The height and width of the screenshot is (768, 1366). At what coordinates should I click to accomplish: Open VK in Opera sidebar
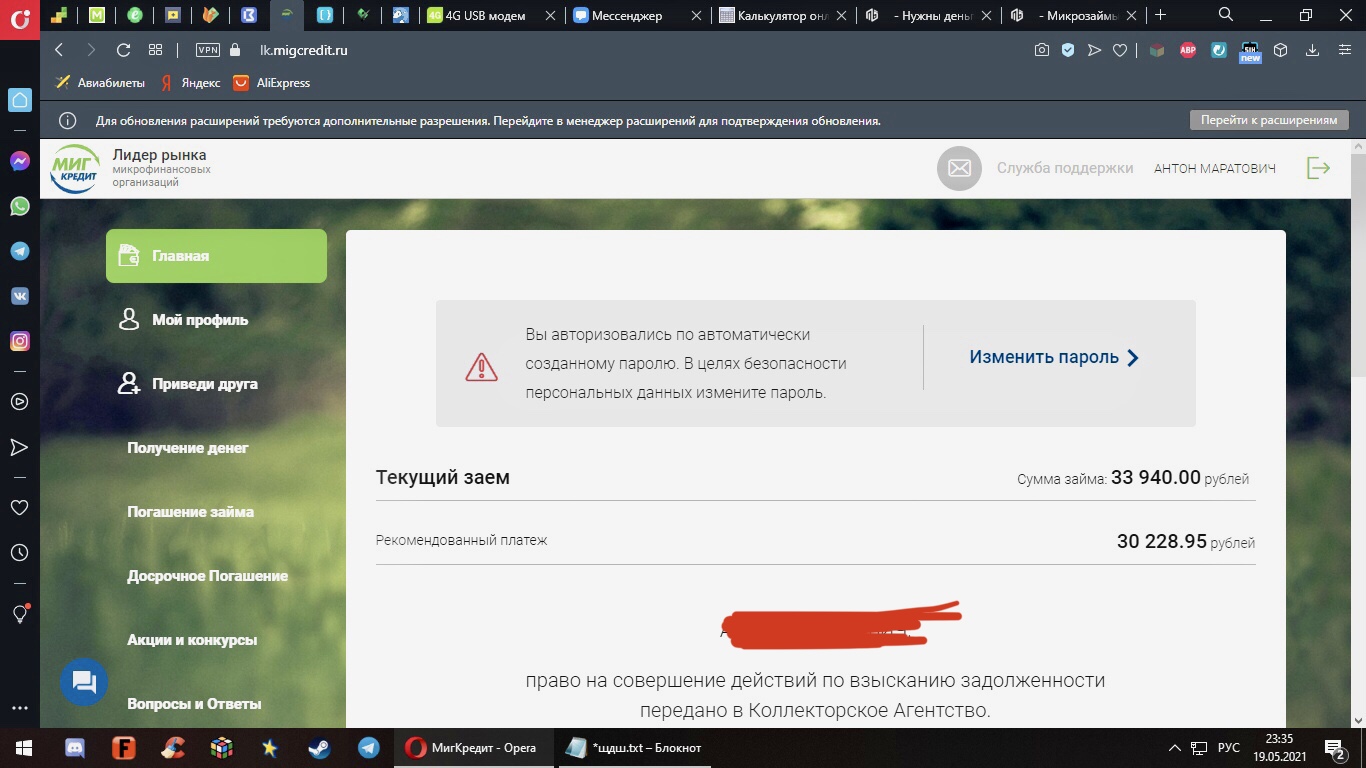pyautogui.click(x=19, y=296)
